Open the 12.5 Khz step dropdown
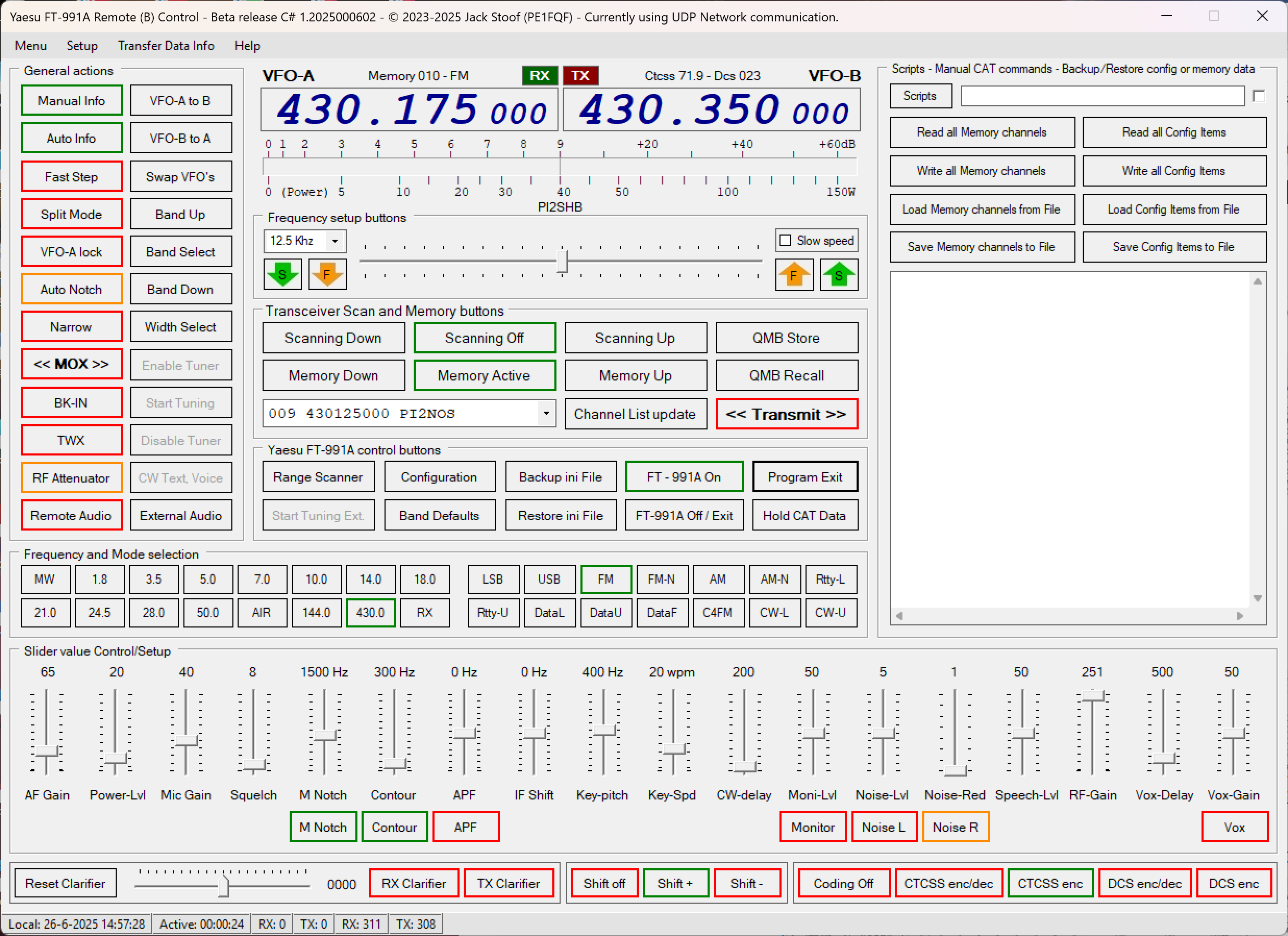Screen dimensions: 1288x936 tap(335, 241)
